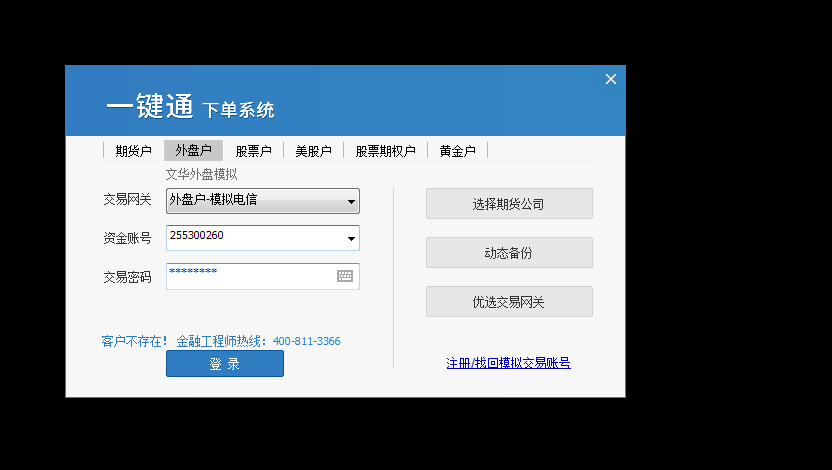Click the 一键通 title text
The height and width of the screenshot is (470, 832).
(150, 106)
